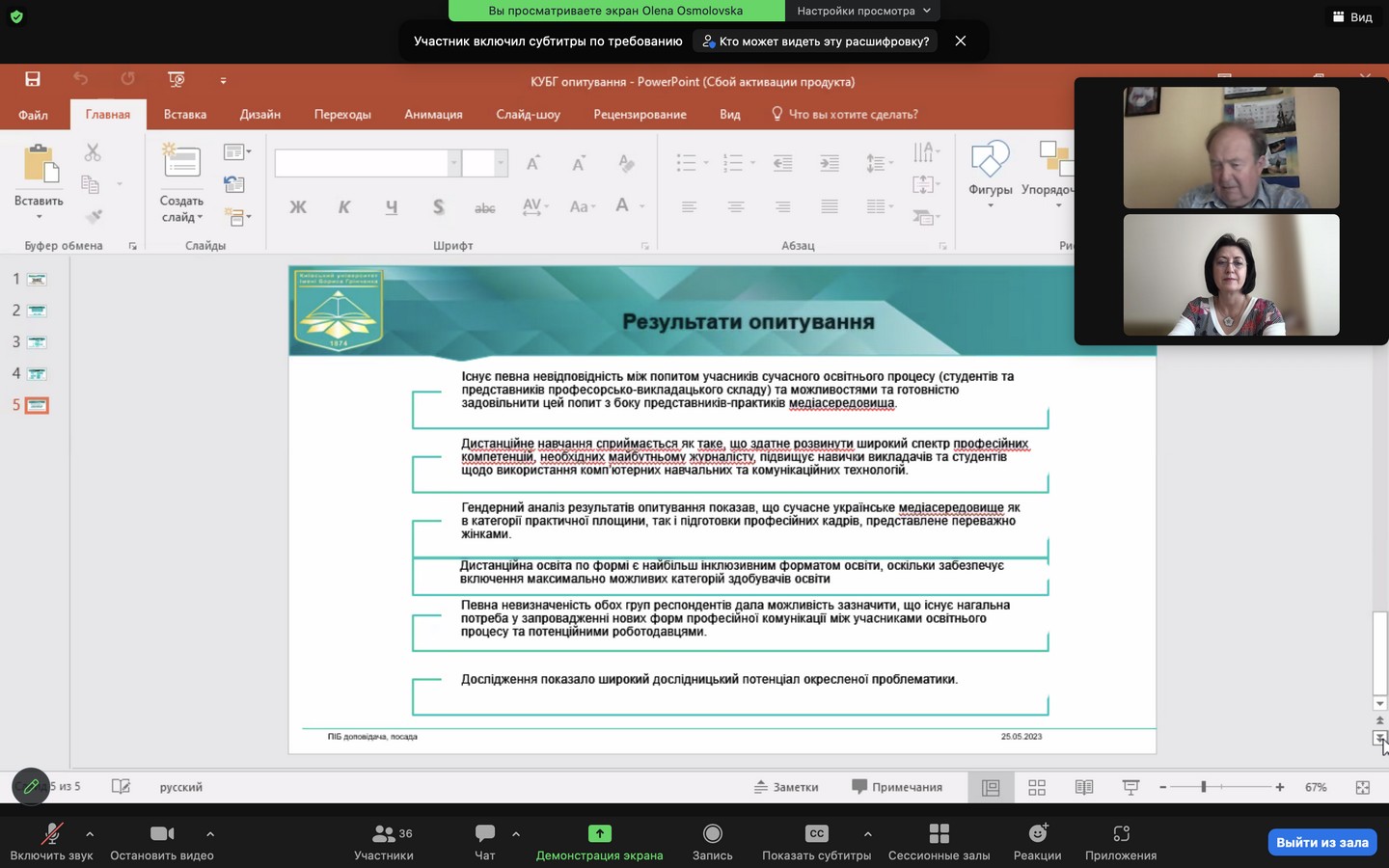The width and height of the screenshot is (1389, 868).
Task: Click the green Share Screen button
Action: (599, 834)
